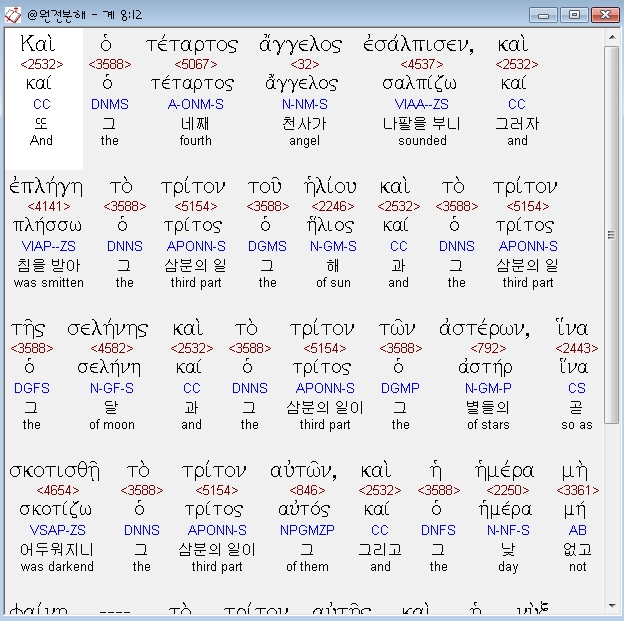Click the lemma ἥλιος
Image resolution: width=624 pixels, height=621 pixels.
coord(330,226)
